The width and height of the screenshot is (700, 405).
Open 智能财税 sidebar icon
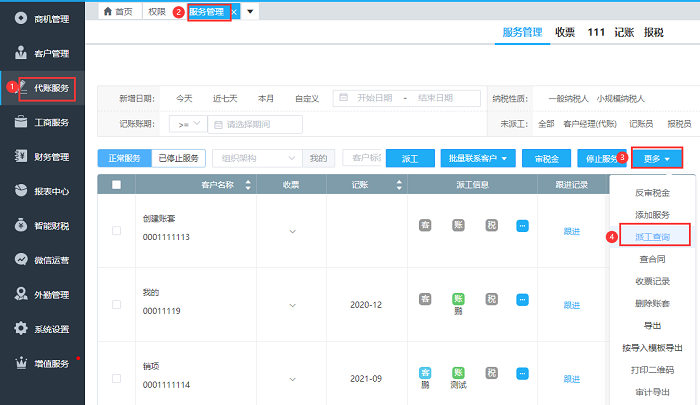coord(21,226)
